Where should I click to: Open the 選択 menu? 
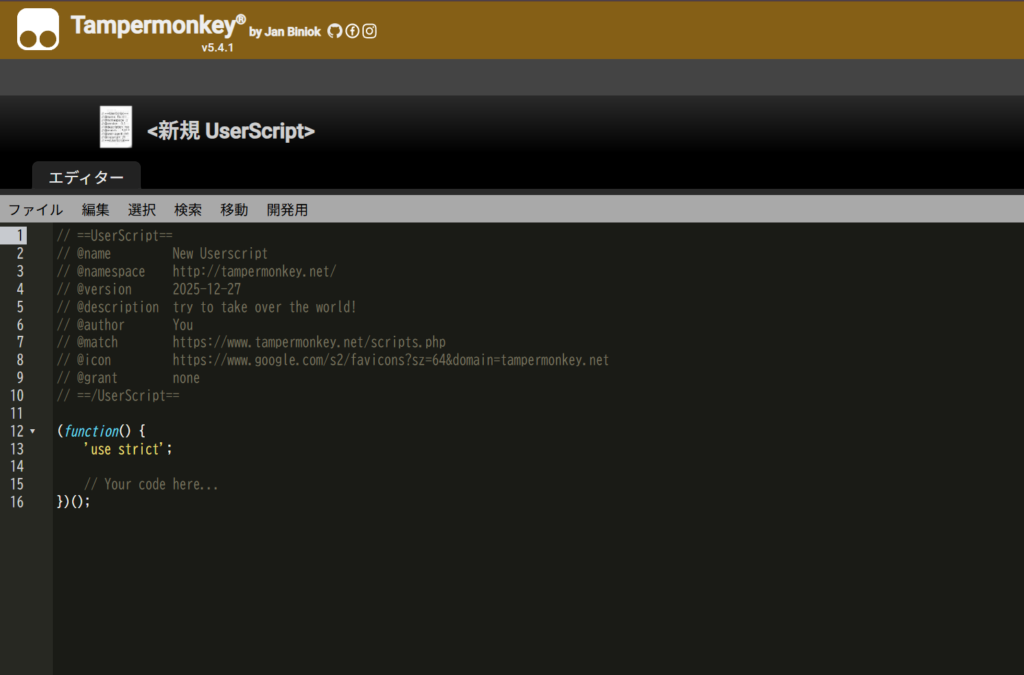(142, 210)
